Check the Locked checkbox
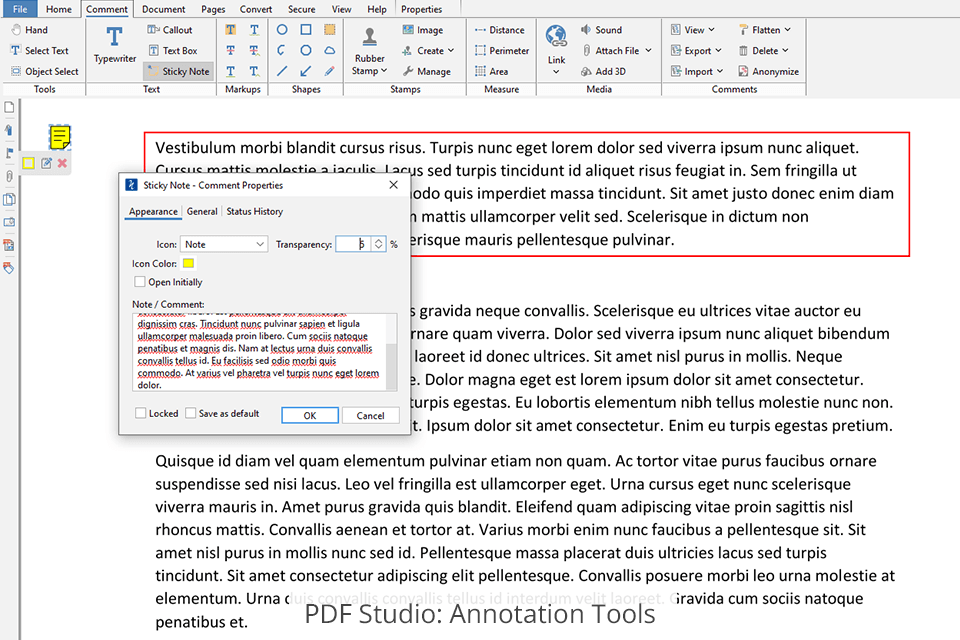Screen dimensions: 960x640 141,413
